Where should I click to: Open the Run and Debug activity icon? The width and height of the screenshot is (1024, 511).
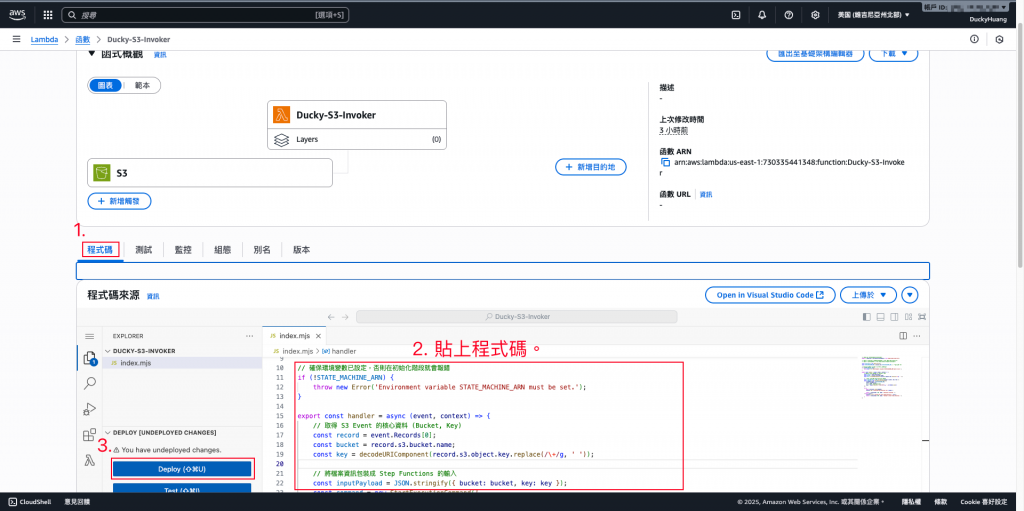89,409
